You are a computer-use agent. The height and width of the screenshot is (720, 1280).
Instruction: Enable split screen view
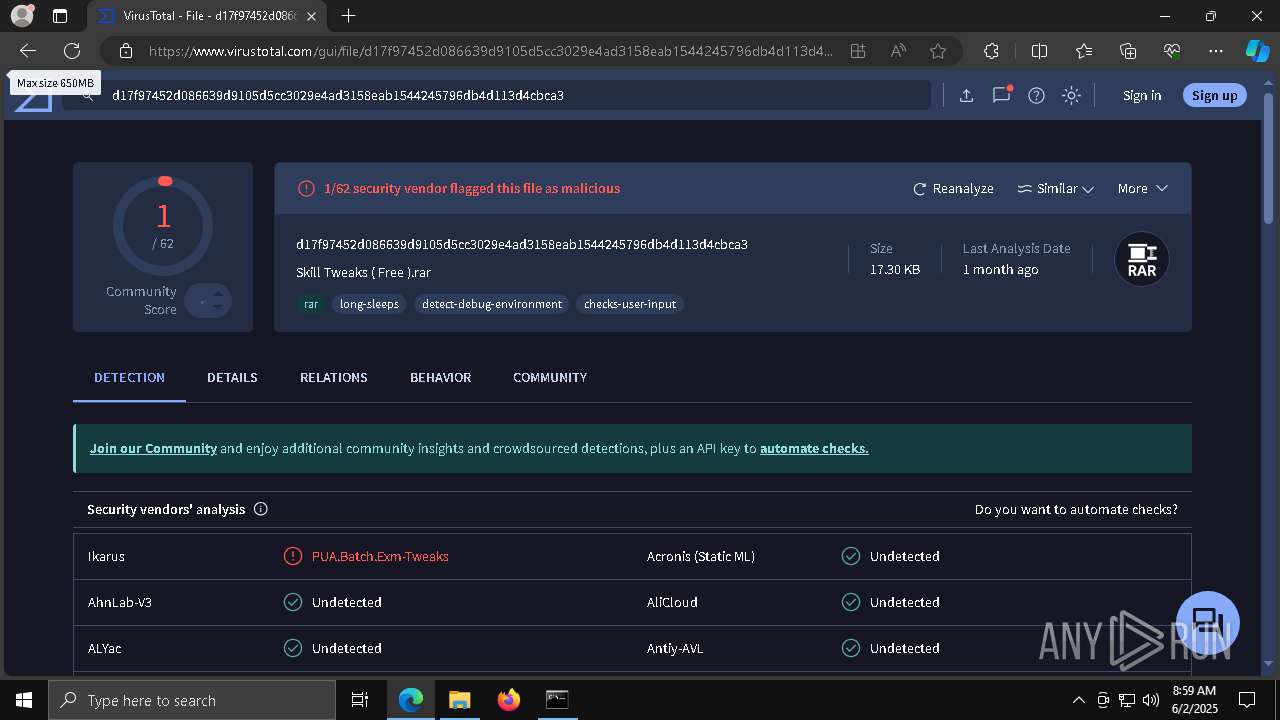tap(1039, 51)
